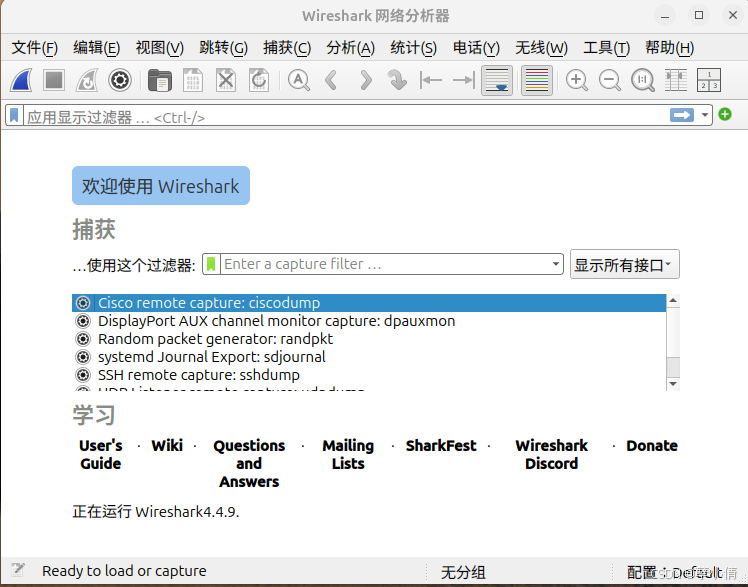Screen dimensions: 748x587
Task: Open the Donate link
Action: pos(652,445)
